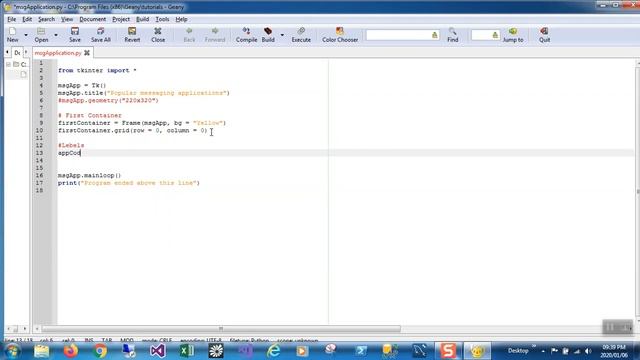Click the 'from tkinter import *' line
Screen dimensions: 640x360
pos(97,70)
